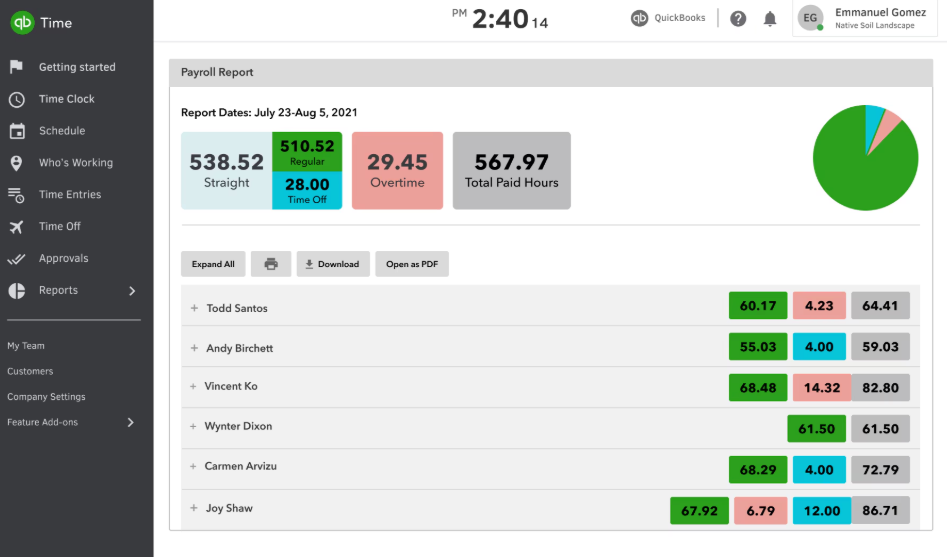
Task: Click the Approvals double-check icon
Action: pos(16,259)
